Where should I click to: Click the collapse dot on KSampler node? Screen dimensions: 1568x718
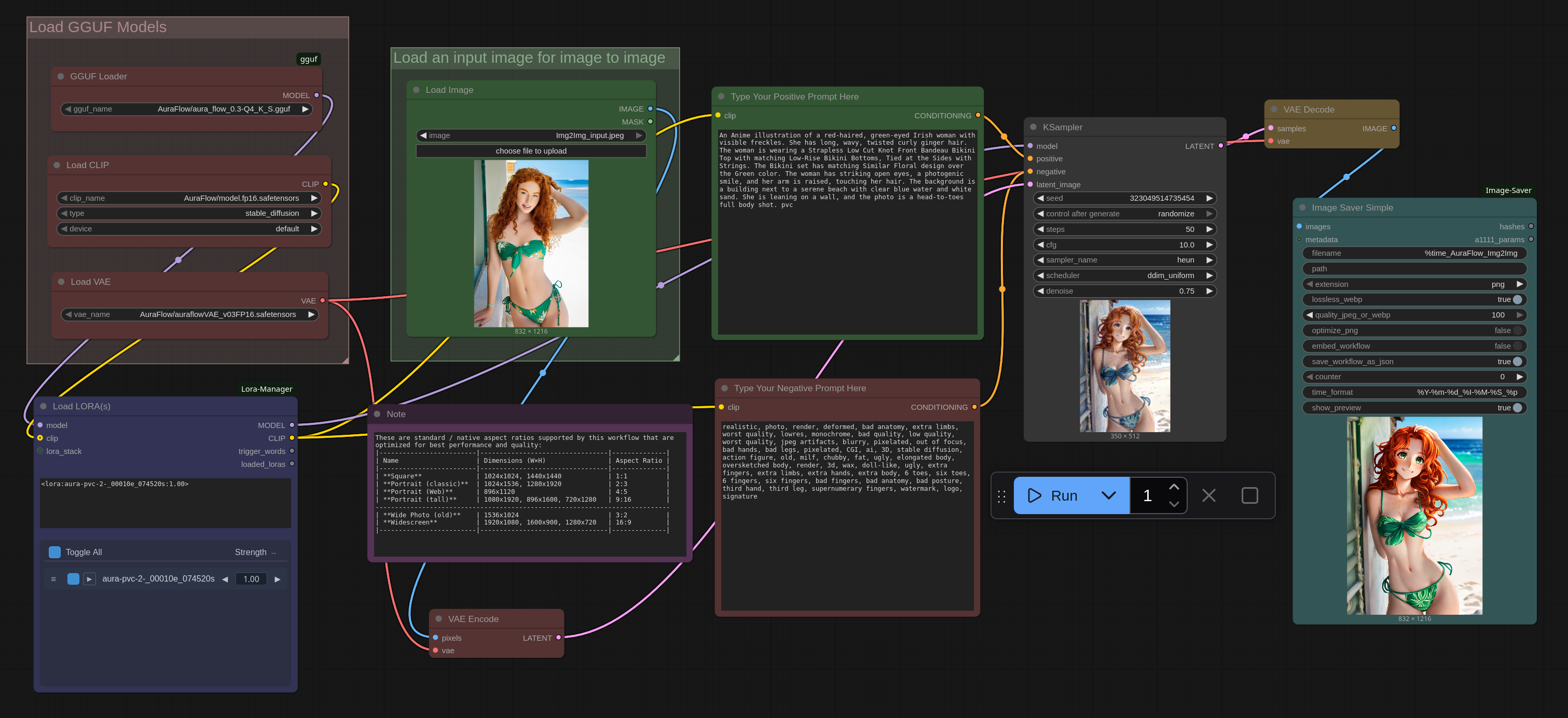tap(1033, 127)
